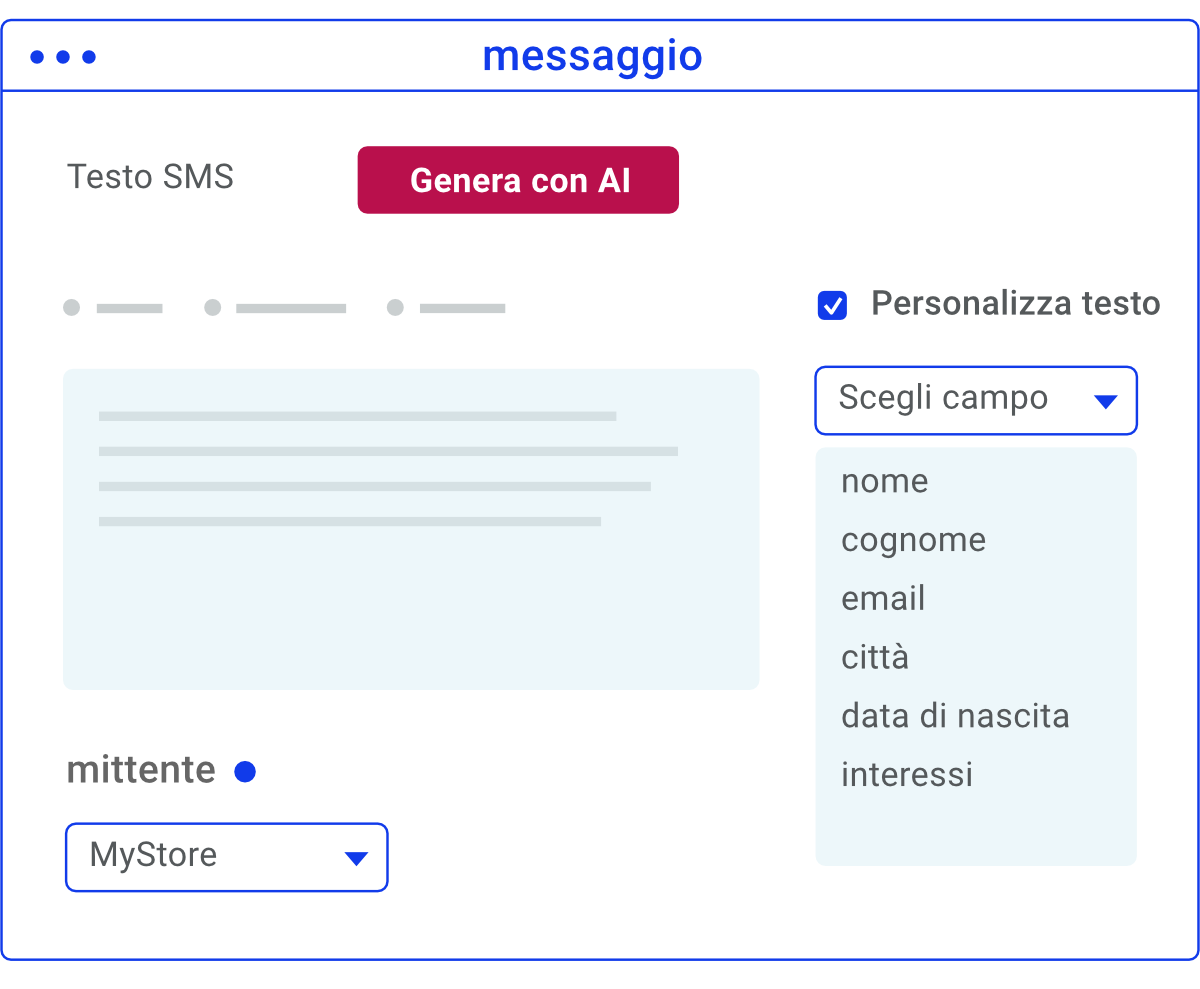Choose interessi from the field list
The image size is (1200, 989).
(x=907, y=774)
